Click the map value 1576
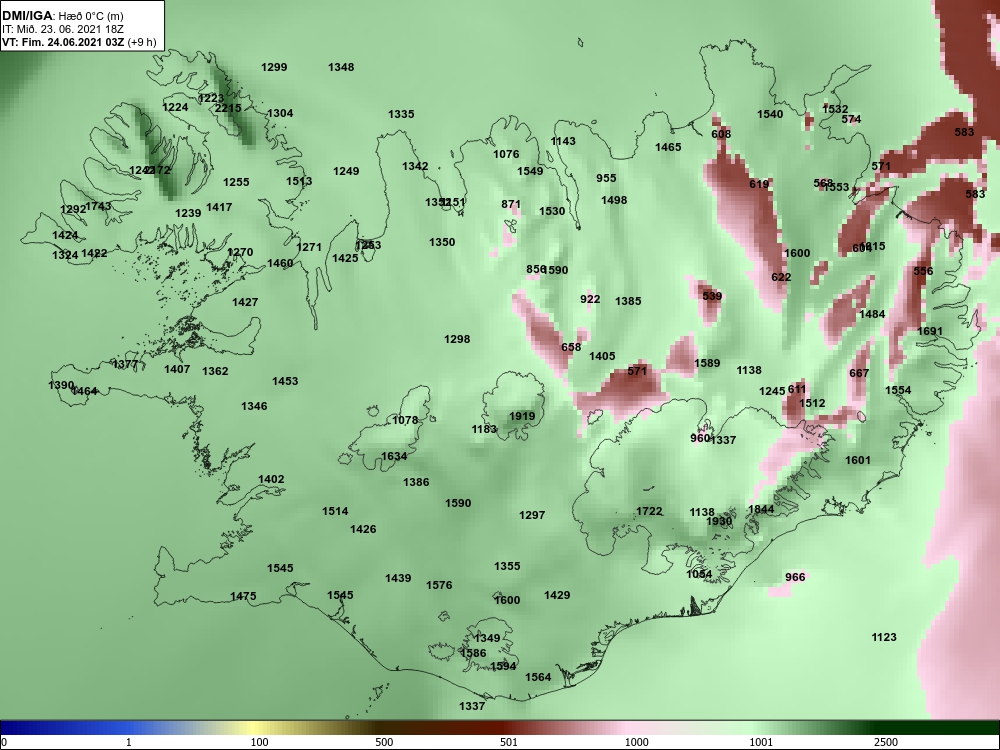The width and height of the screenshot is (1000, 750). tap(439, 585)
